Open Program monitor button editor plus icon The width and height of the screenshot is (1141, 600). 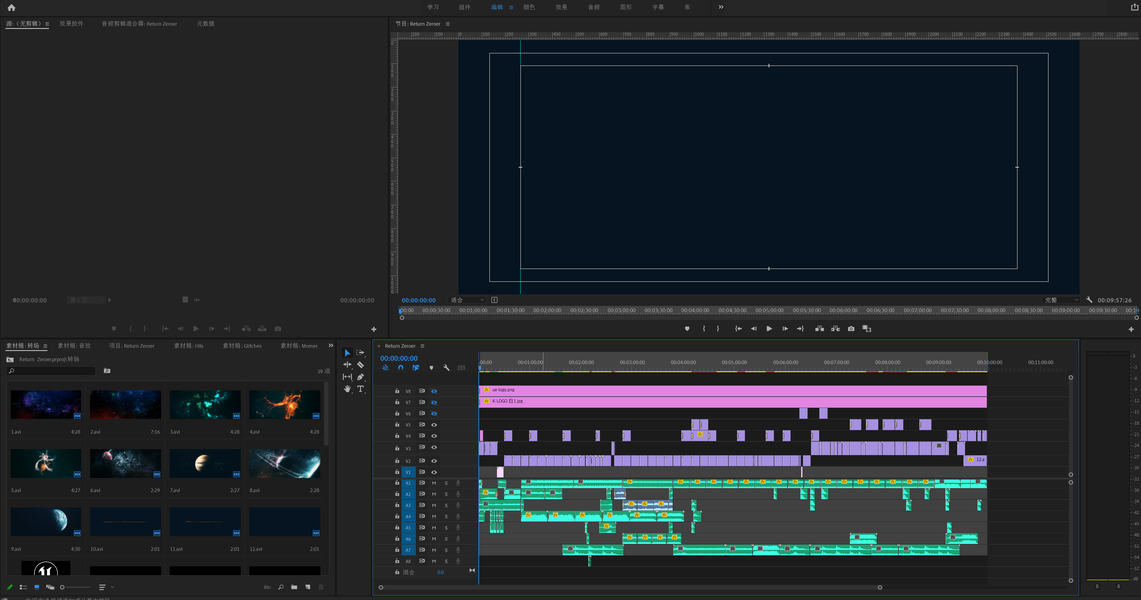coord(1131,329)
